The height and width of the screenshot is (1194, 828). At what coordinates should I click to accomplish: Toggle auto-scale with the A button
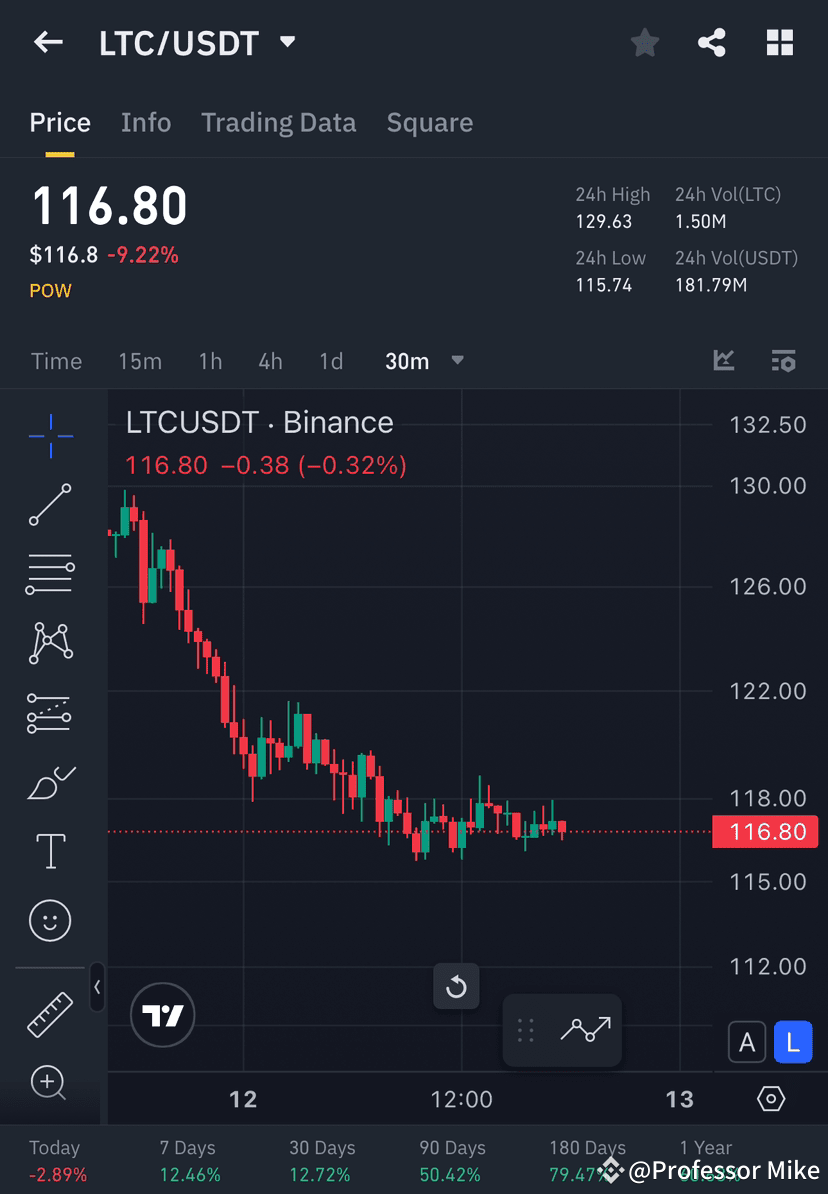[x=747, y=1042]
